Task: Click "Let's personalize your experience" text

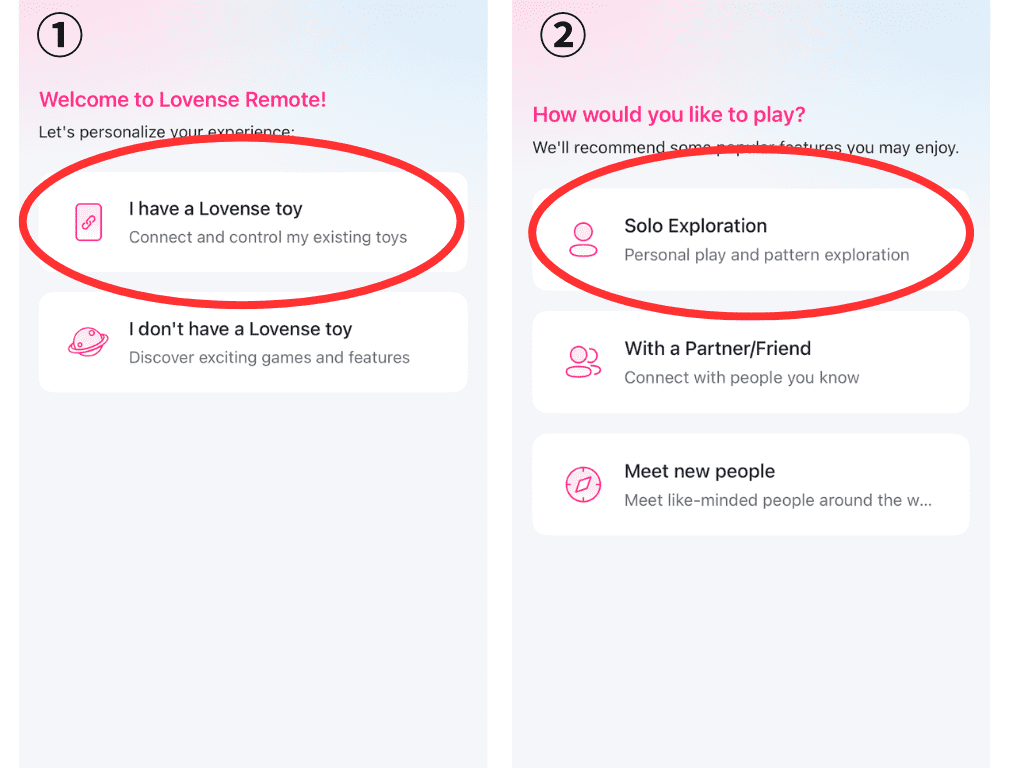Action: coord(166,132)
